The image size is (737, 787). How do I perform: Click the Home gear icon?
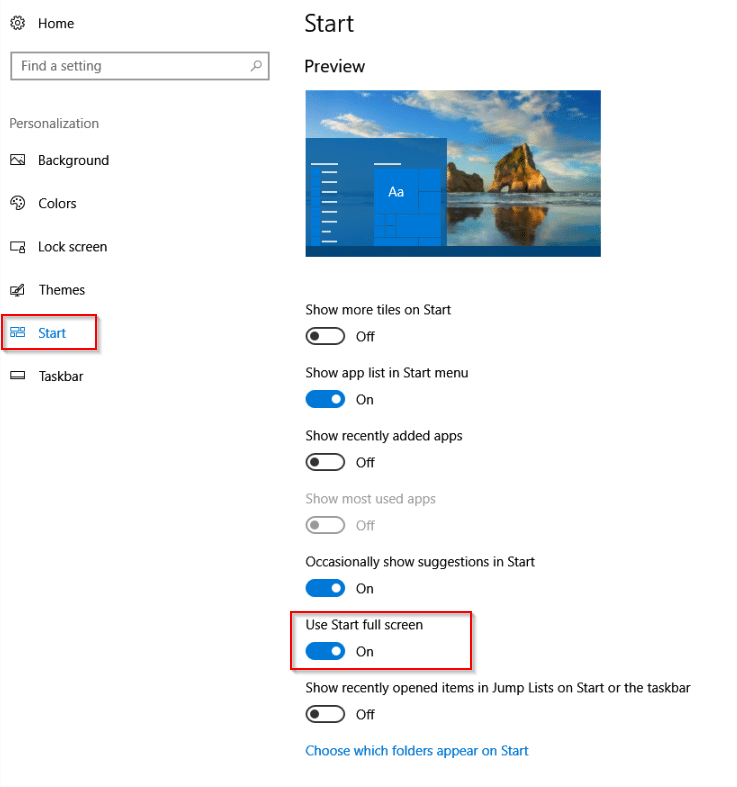tap(18, 23)
